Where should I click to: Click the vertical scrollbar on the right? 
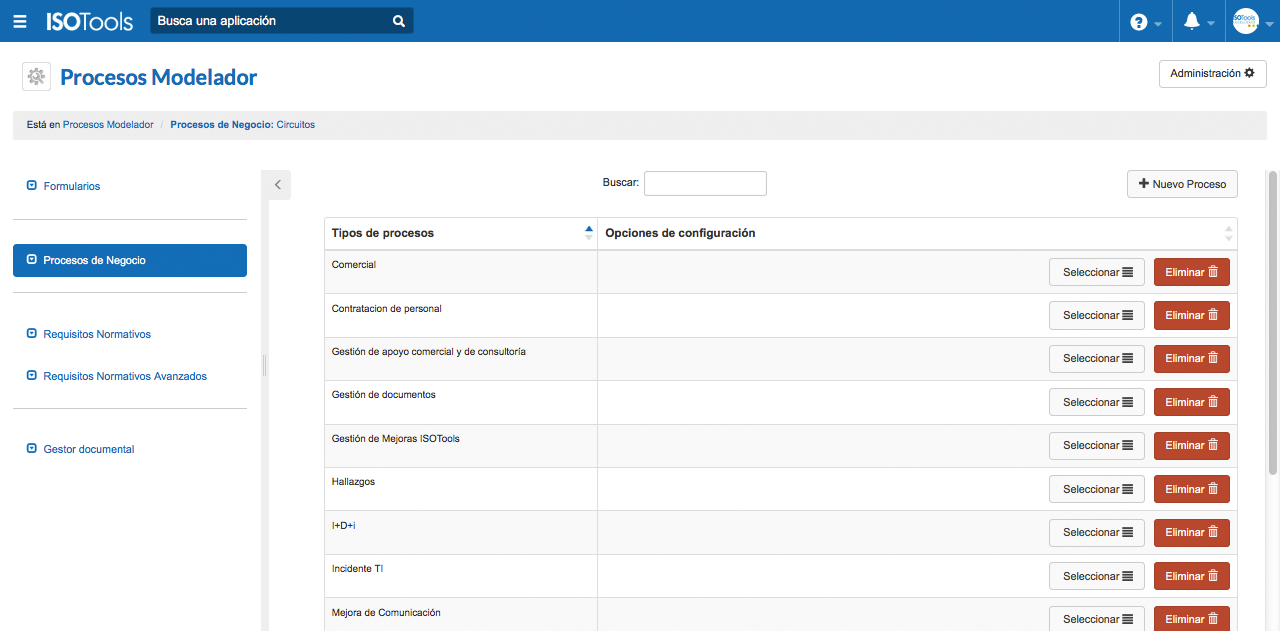click(1273, 320)
